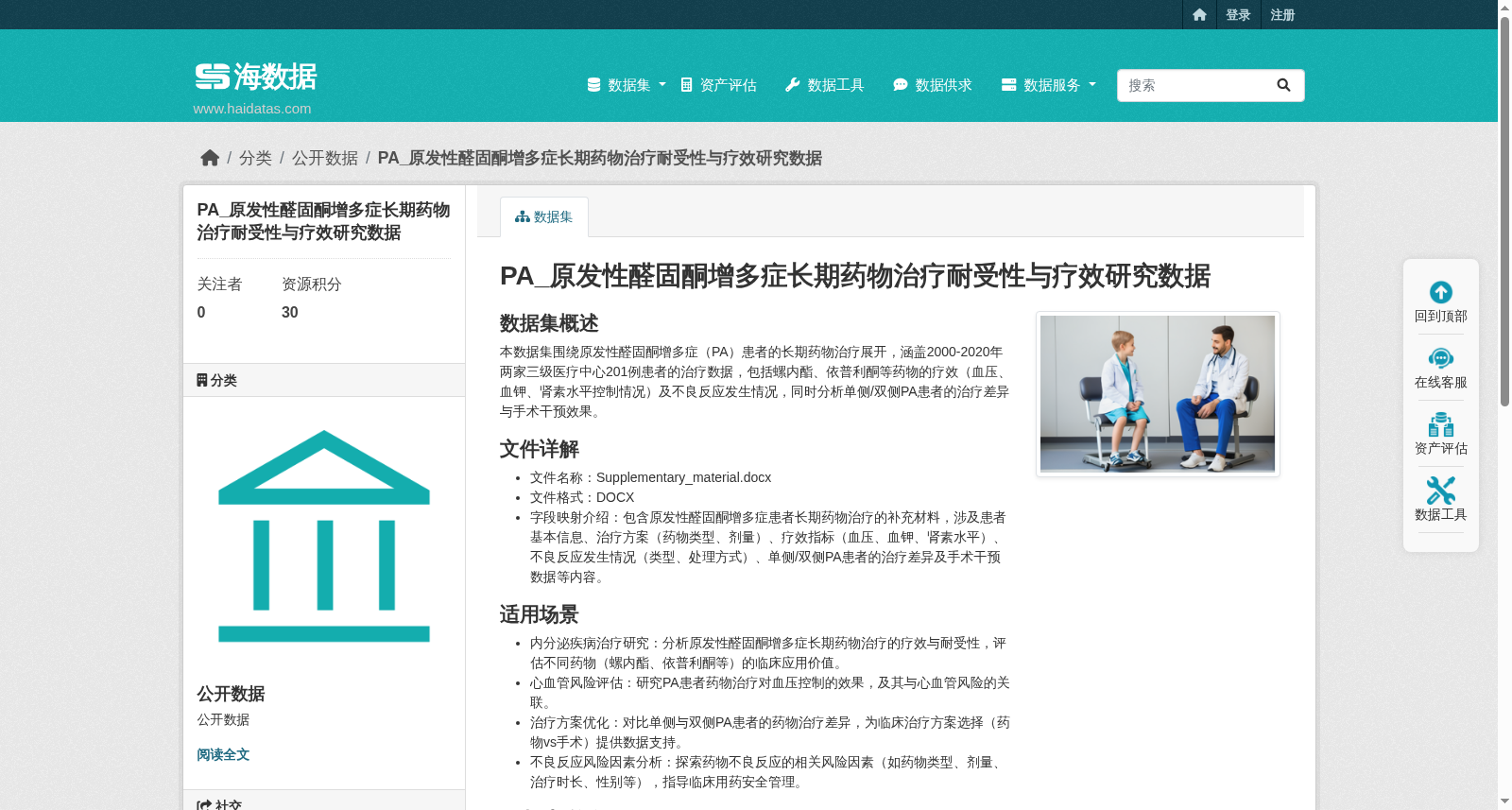1512x810 pixels.
Task: Open 数据工具 in navigation bar
Action: (824, 85)
